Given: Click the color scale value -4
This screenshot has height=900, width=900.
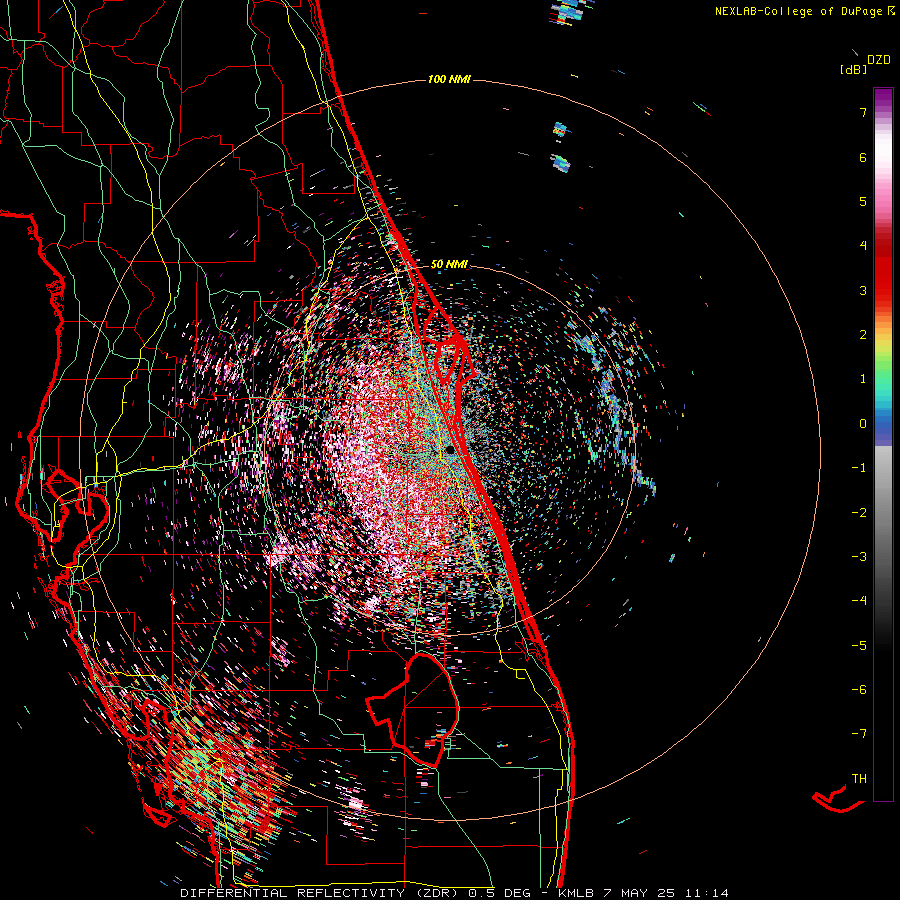Looking at the screenshot, I should [859, 600].
